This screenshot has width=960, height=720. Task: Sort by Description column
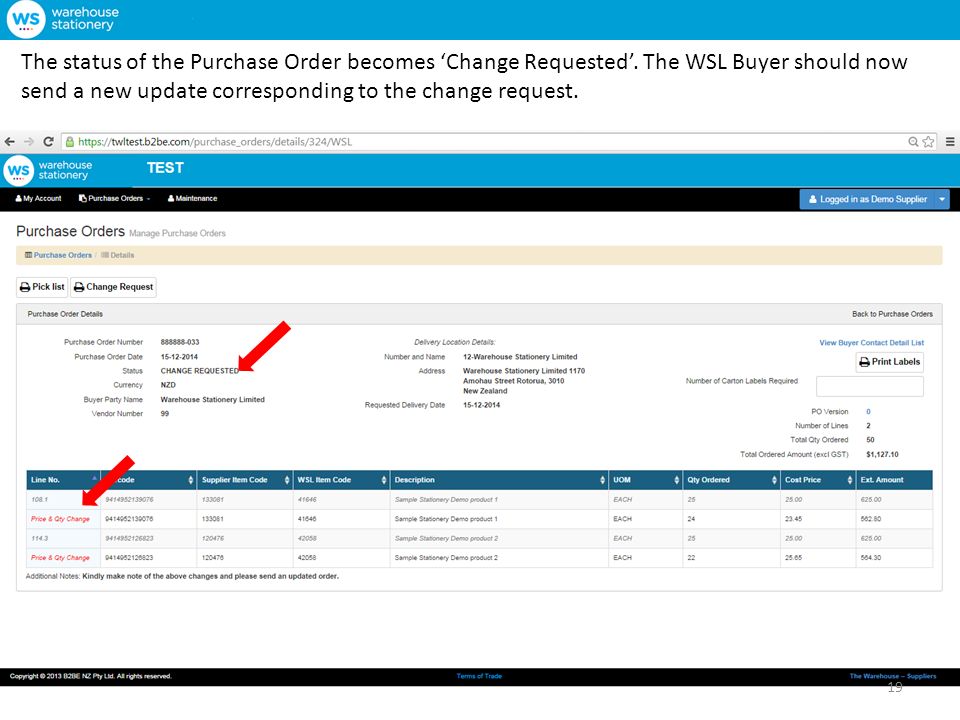[x=499, y=480]
